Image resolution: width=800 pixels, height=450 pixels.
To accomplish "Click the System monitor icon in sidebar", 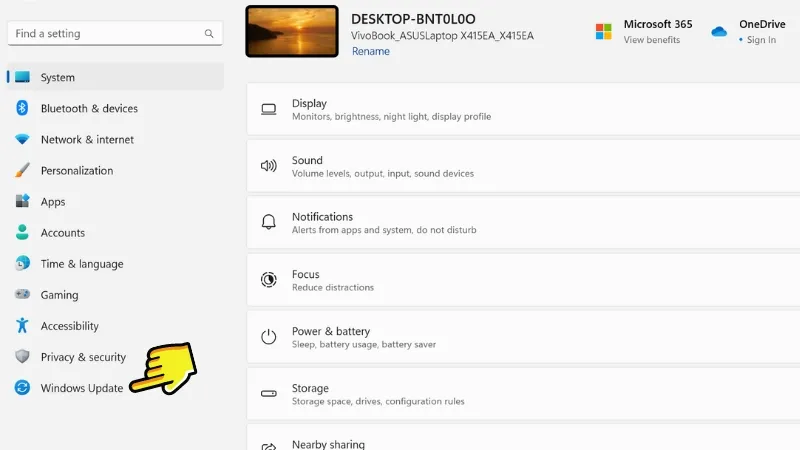I will [22, 77].
